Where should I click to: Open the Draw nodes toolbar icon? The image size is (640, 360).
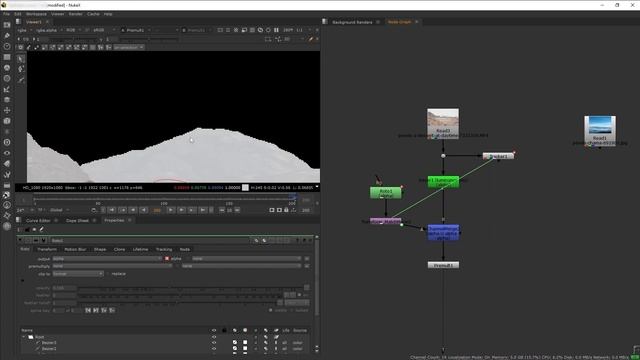pos(7,36)
